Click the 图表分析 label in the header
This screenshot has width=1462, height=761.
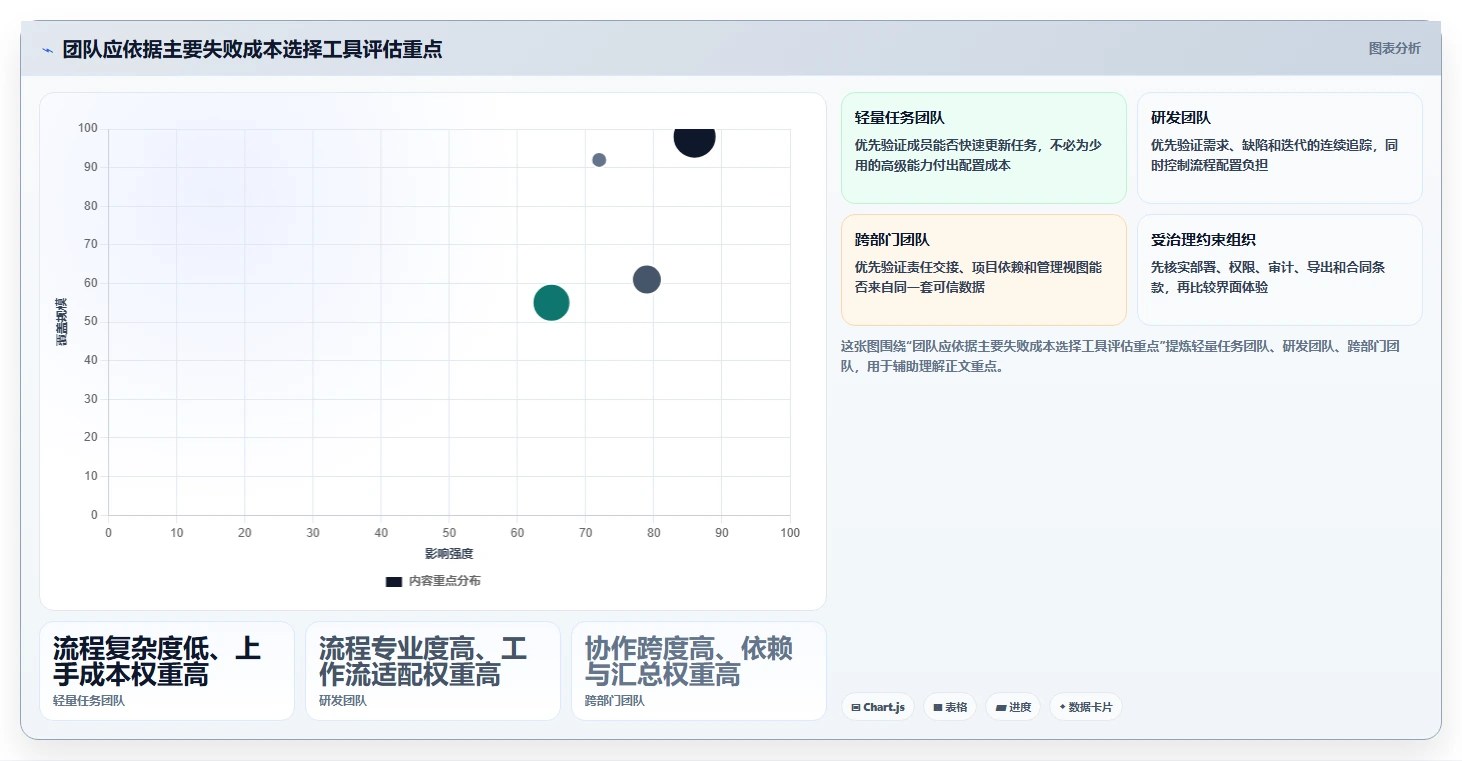(x=1394, y=48)
